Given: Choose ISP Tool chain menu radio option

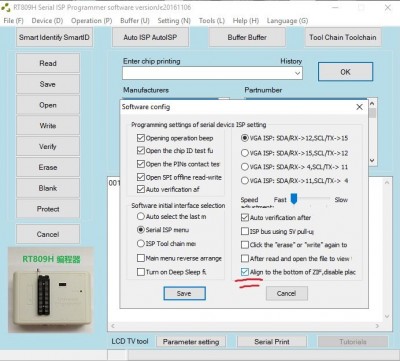Looking at the screenshot, I should [x=141, y=244].
